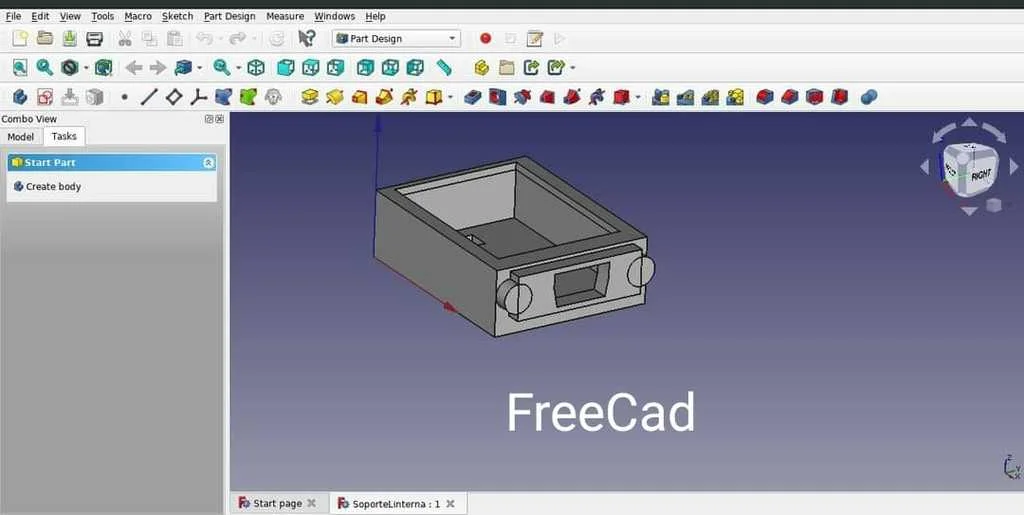Open the Sketch menu
Image resolution: width=1024 pixels, height=515 pixels.
coord(177,16)
